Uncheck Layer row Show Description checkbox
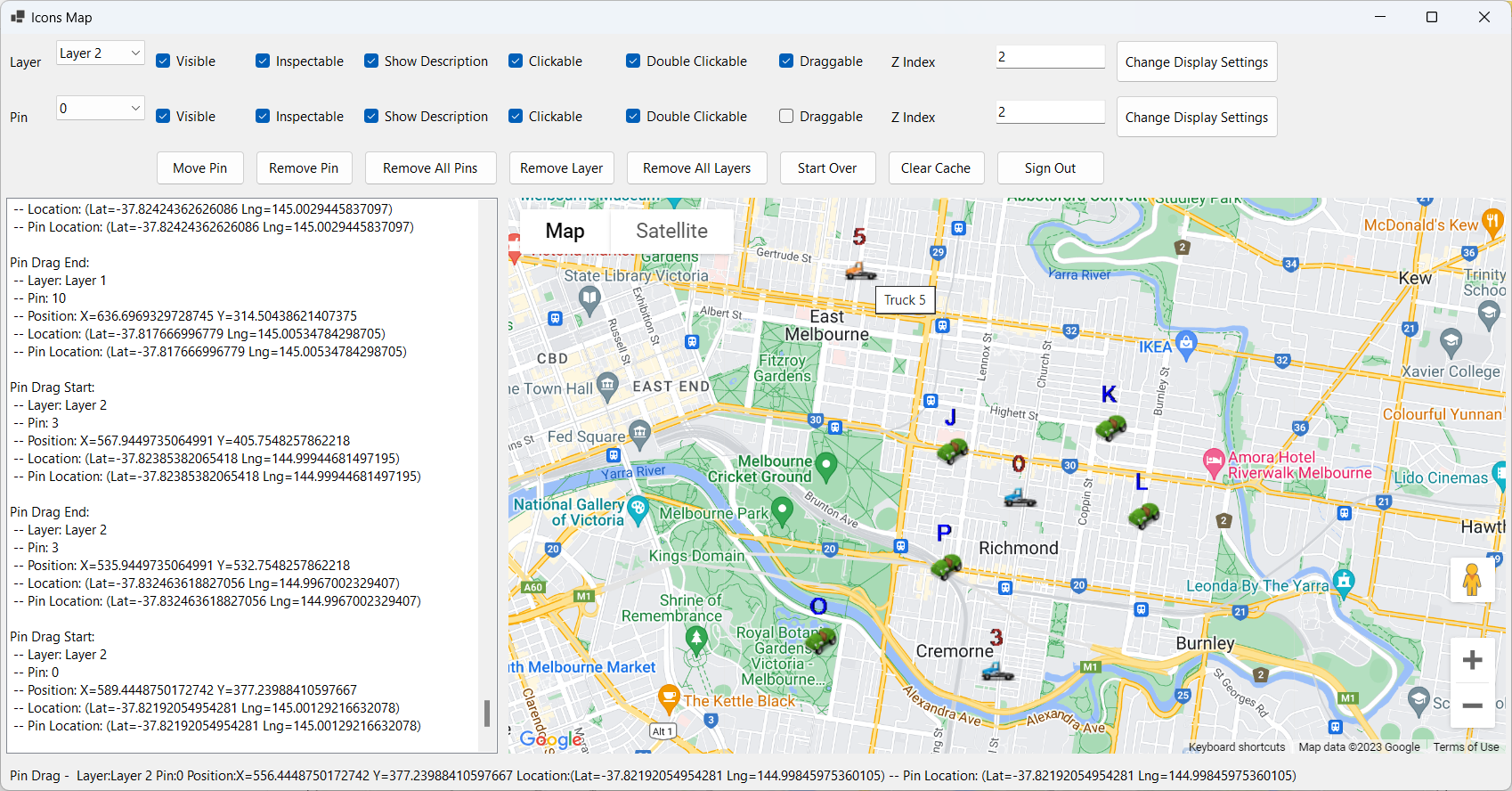Image resolution: width=1512 pixels, height=791 pixels. click(x=371, y=61)
